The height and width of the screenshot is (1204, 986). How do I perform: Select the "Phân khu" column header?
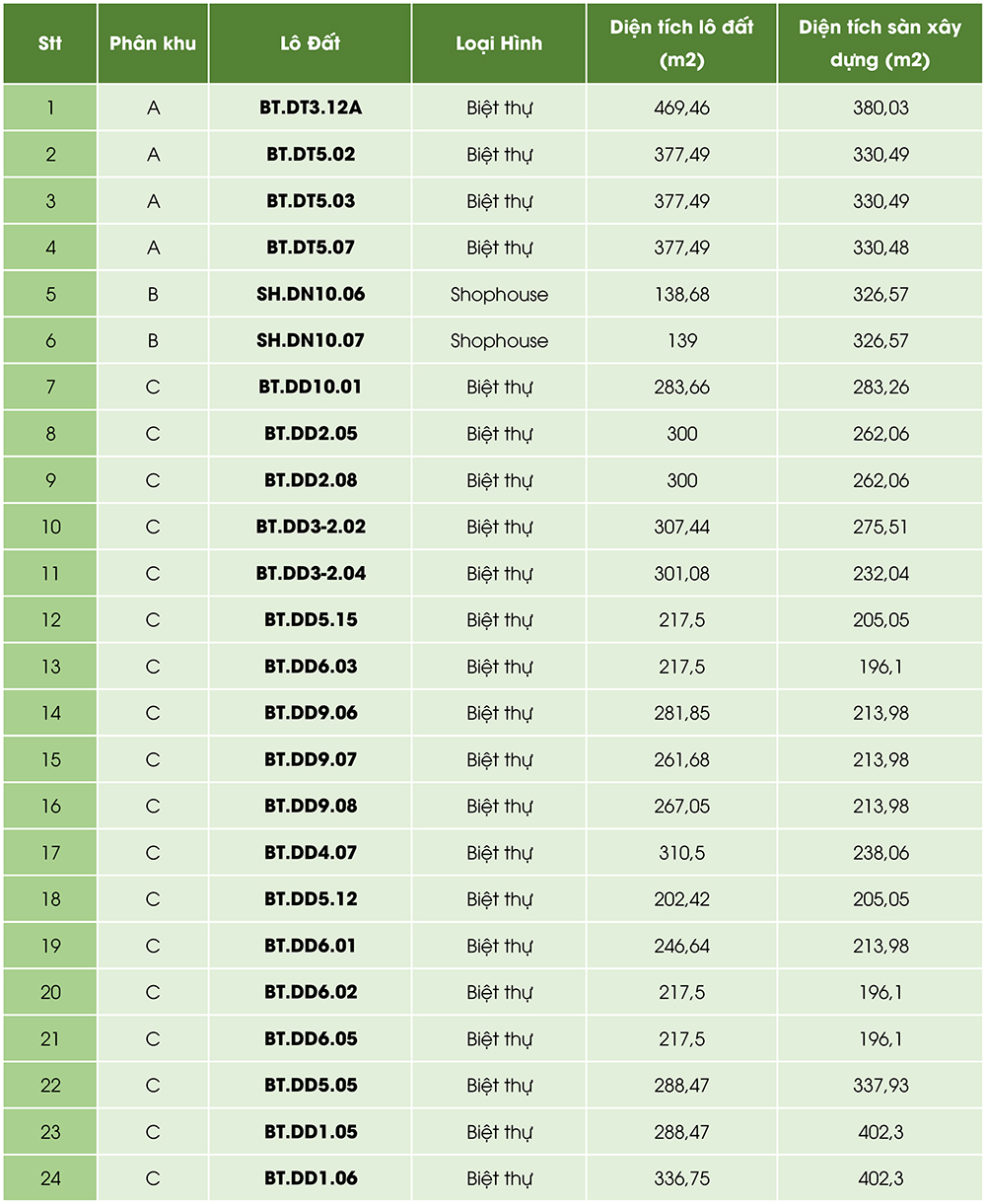153,43
